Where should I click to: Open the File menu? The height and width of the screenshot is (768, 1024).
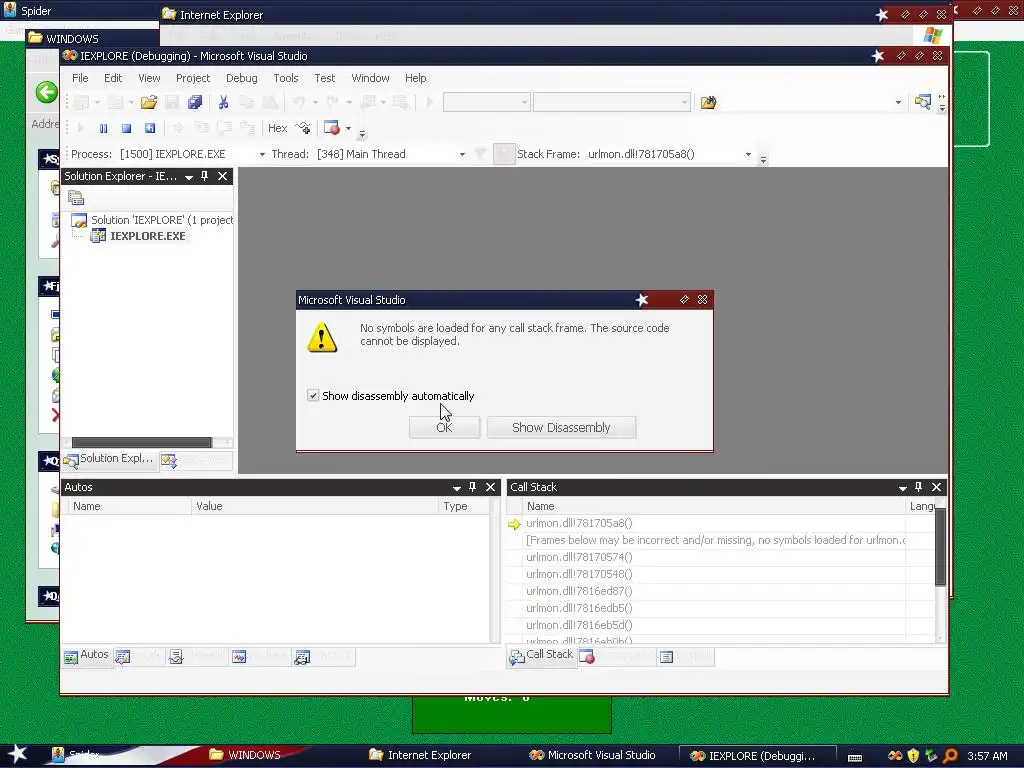pos(80,78)
